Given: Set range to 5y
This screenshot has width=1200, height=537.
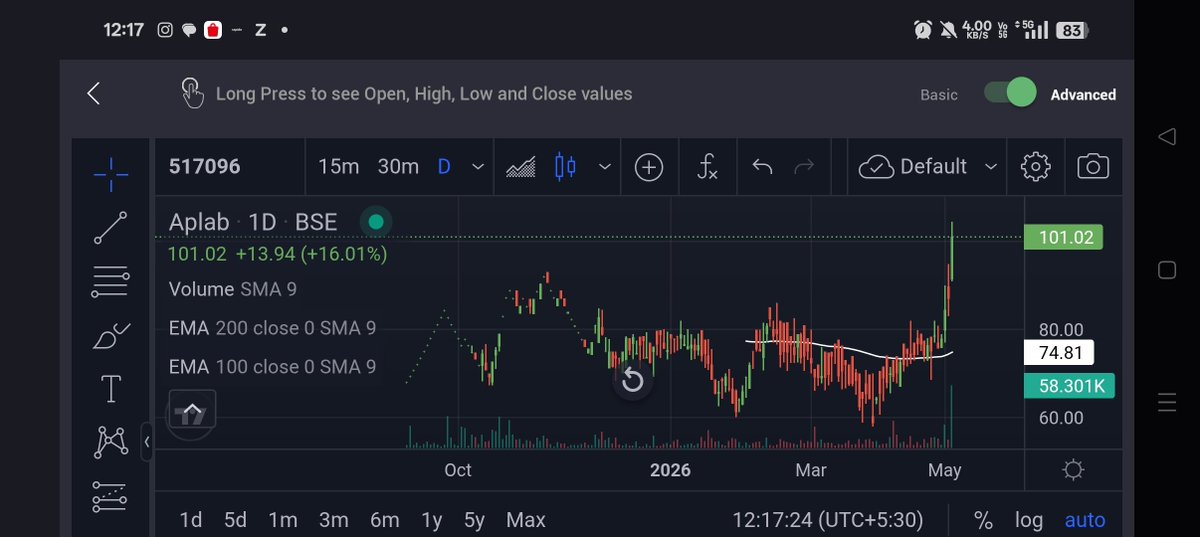Looking at the screenshot, I should coord(474,520).
